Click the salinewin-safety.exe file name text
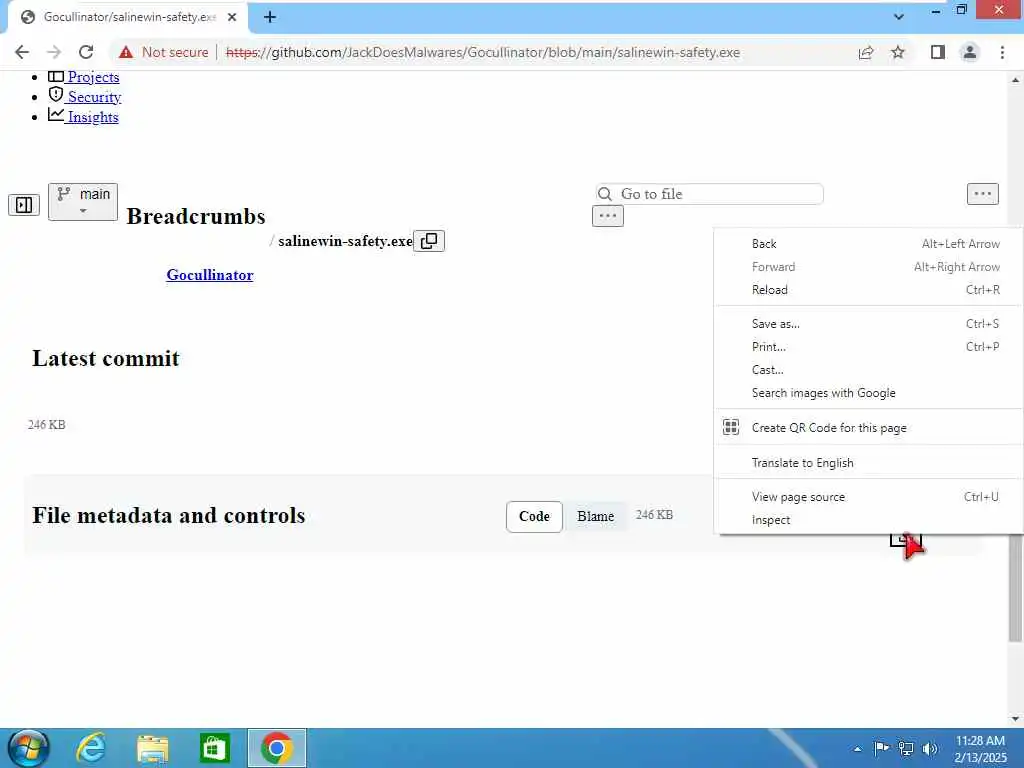 pos(345,241)
